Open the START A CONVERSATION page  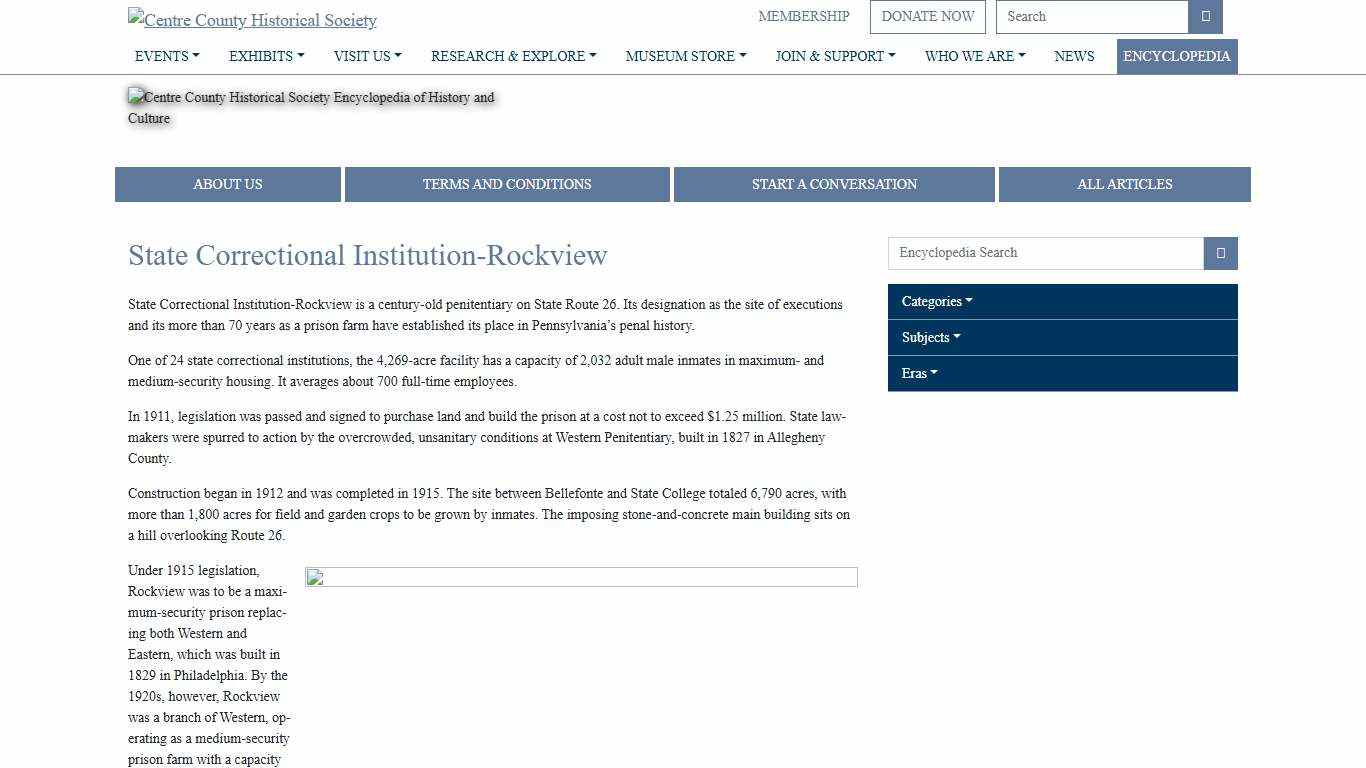[x=834, y=184]
